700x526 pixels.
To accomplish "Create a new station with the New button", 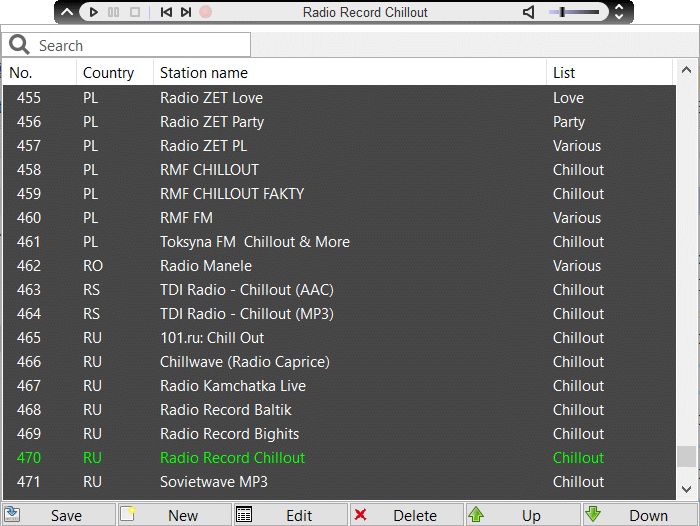I will tap(174, 515).
